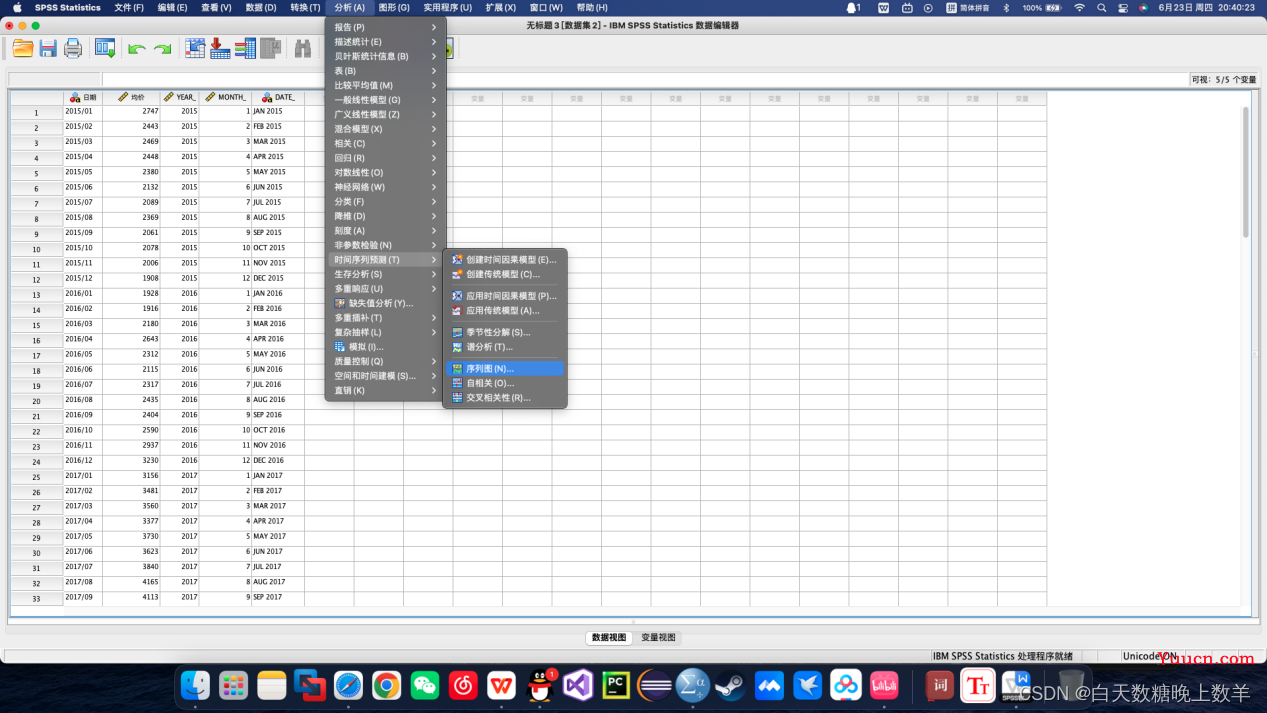Open the 图形(G) menu
Viewport: 1267px width, 713px height.
[x=394, y=7]
